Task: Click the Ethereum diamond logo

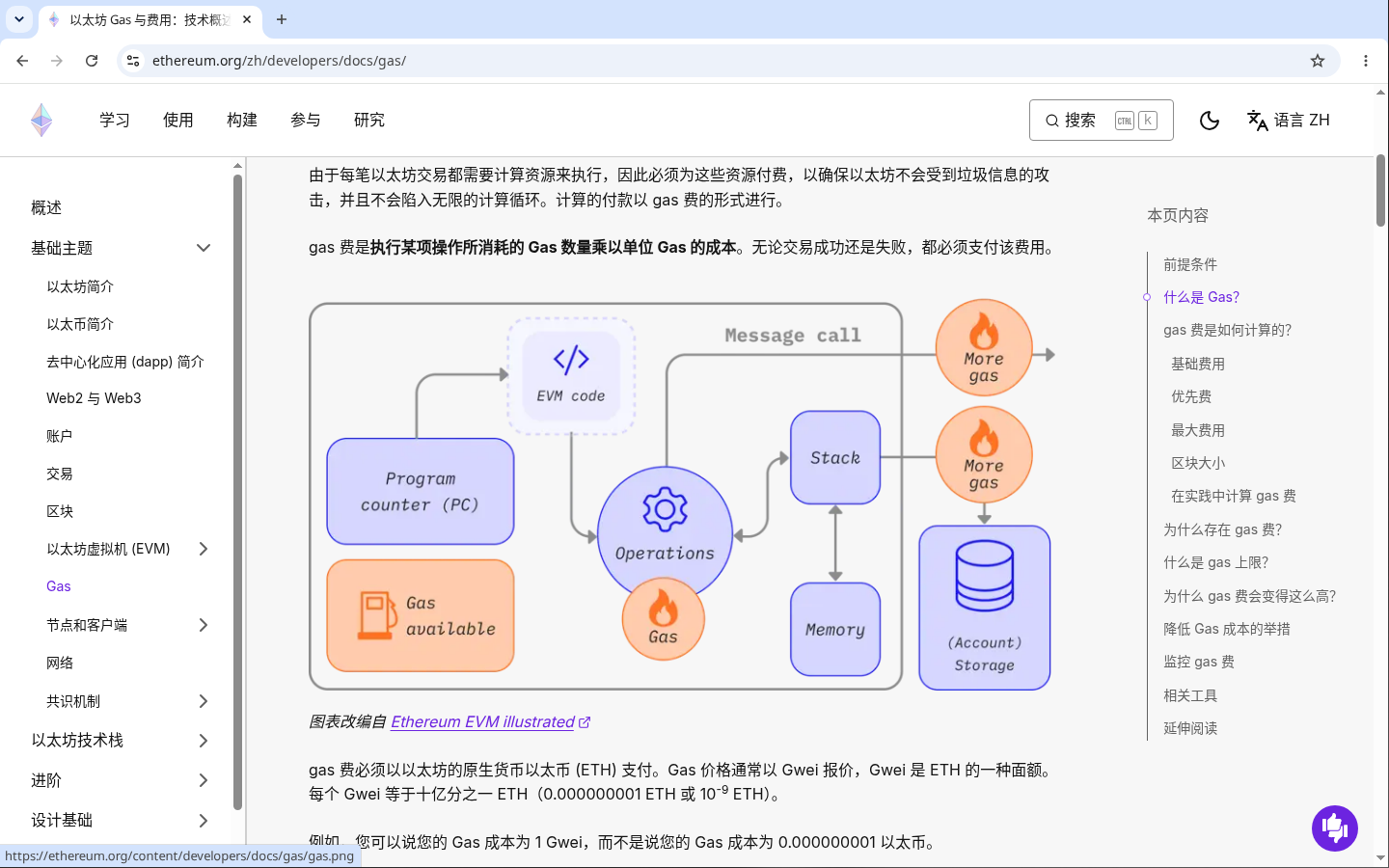Action: click(41, 121)
